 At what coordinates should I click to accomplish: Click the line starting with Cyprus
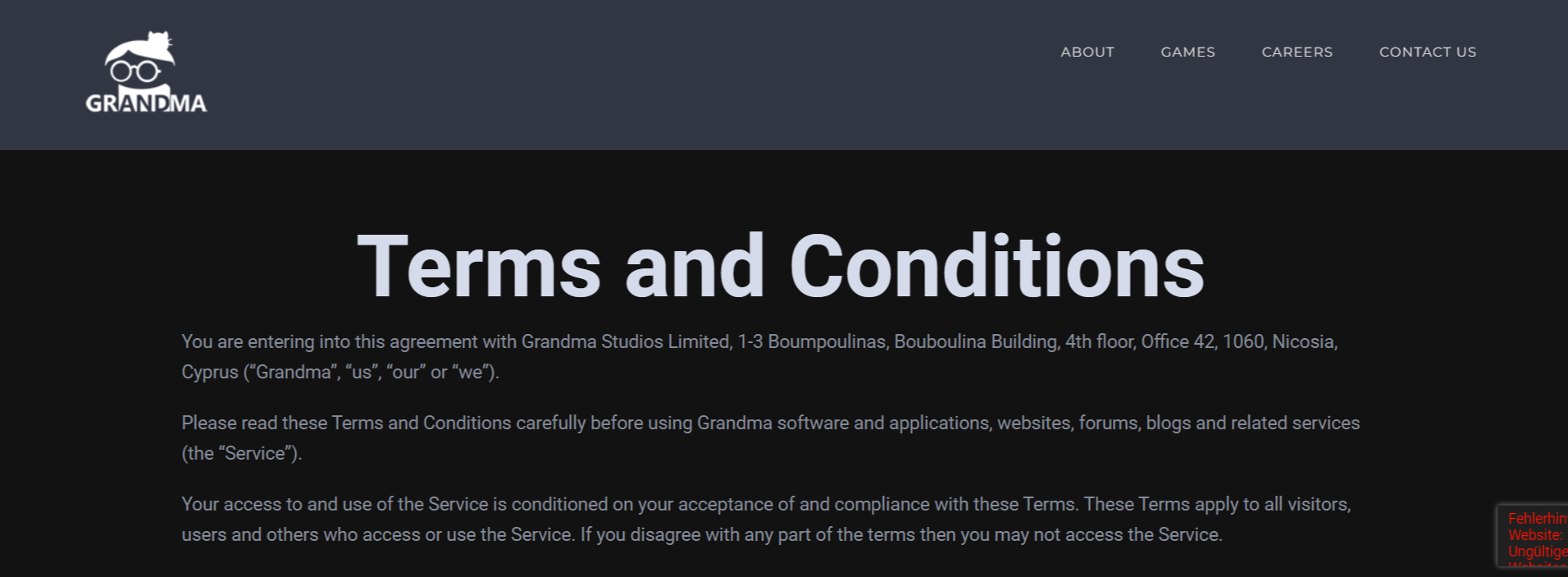[x=340, y=372]
